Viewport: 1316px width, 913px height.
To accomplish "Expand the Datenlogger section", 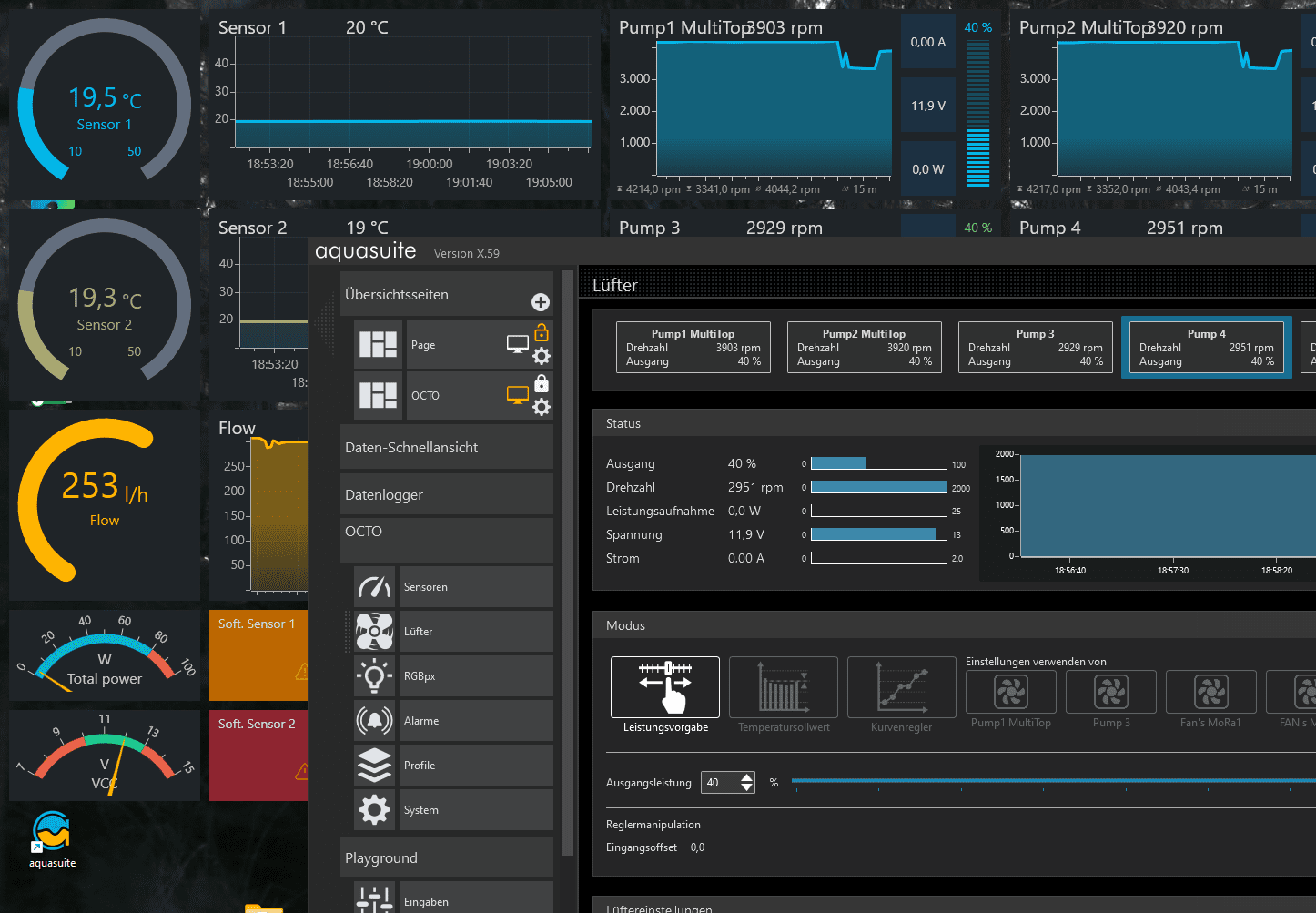I will coord(447,494).
